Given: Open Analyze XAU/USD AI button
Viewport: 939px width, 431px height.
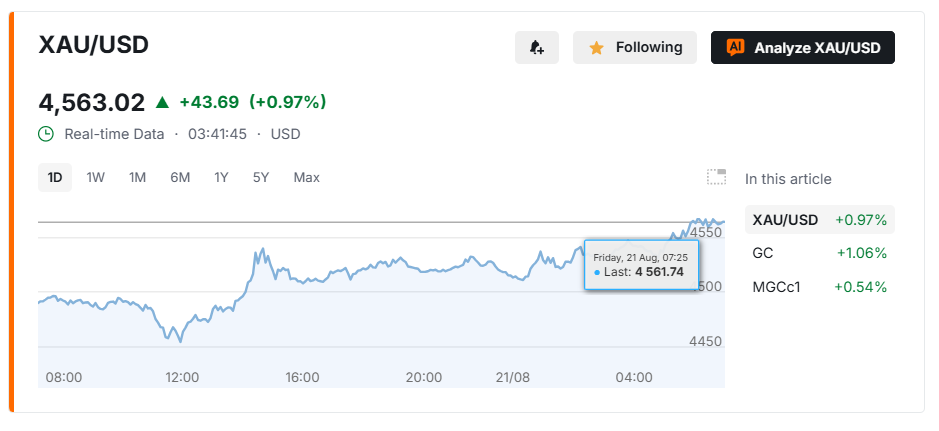Looking at the screenshot, I should pos(802,47).
